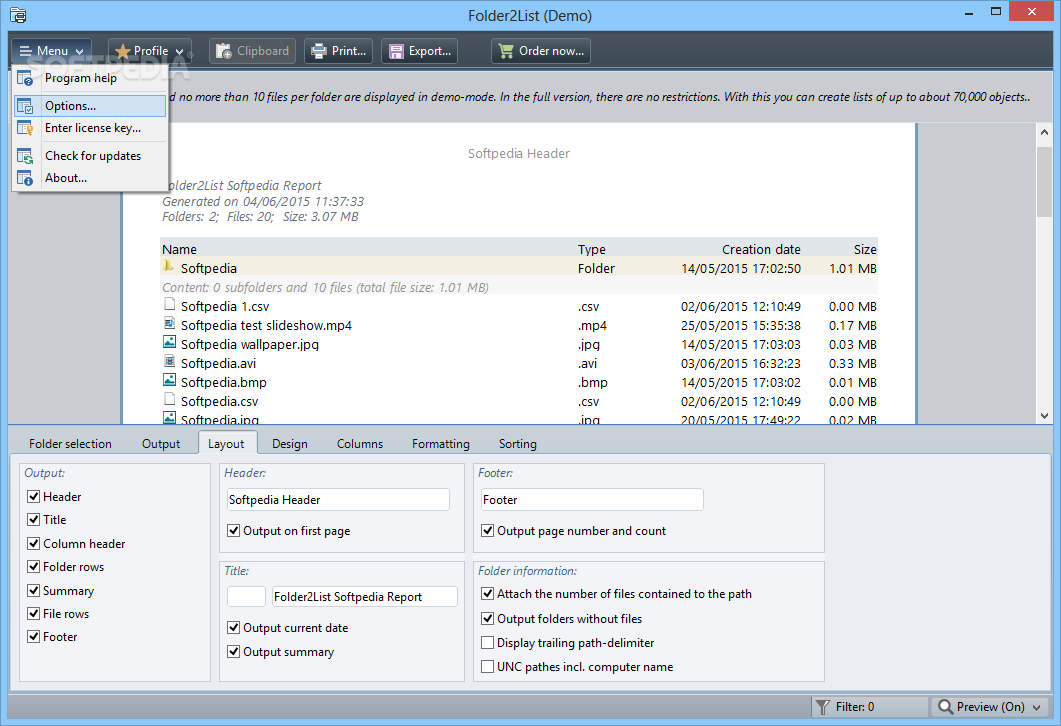Click the Print... button label
The width and height of the screenshot is (1061, 726).
pyautogui.click(x=348, y=51)
